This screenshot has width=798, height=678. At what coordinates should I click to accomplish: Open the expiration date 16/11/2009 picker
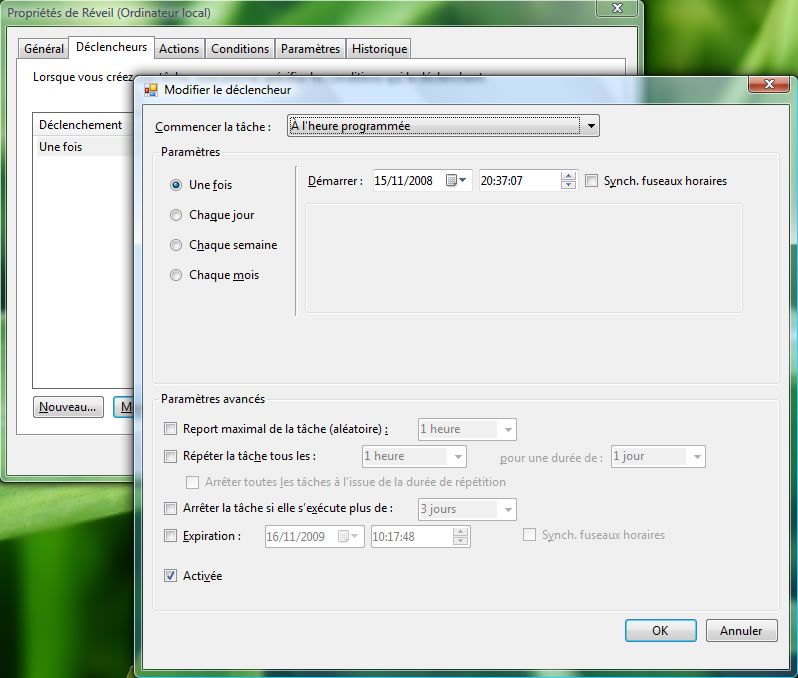(349, 536)
